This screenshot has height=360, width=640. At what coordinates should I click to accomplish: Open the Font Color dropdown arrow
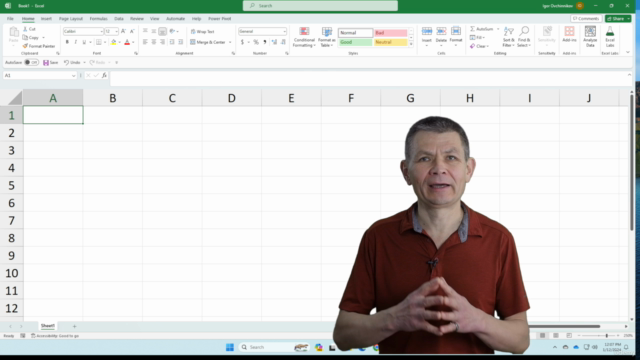tap(133, 42)
